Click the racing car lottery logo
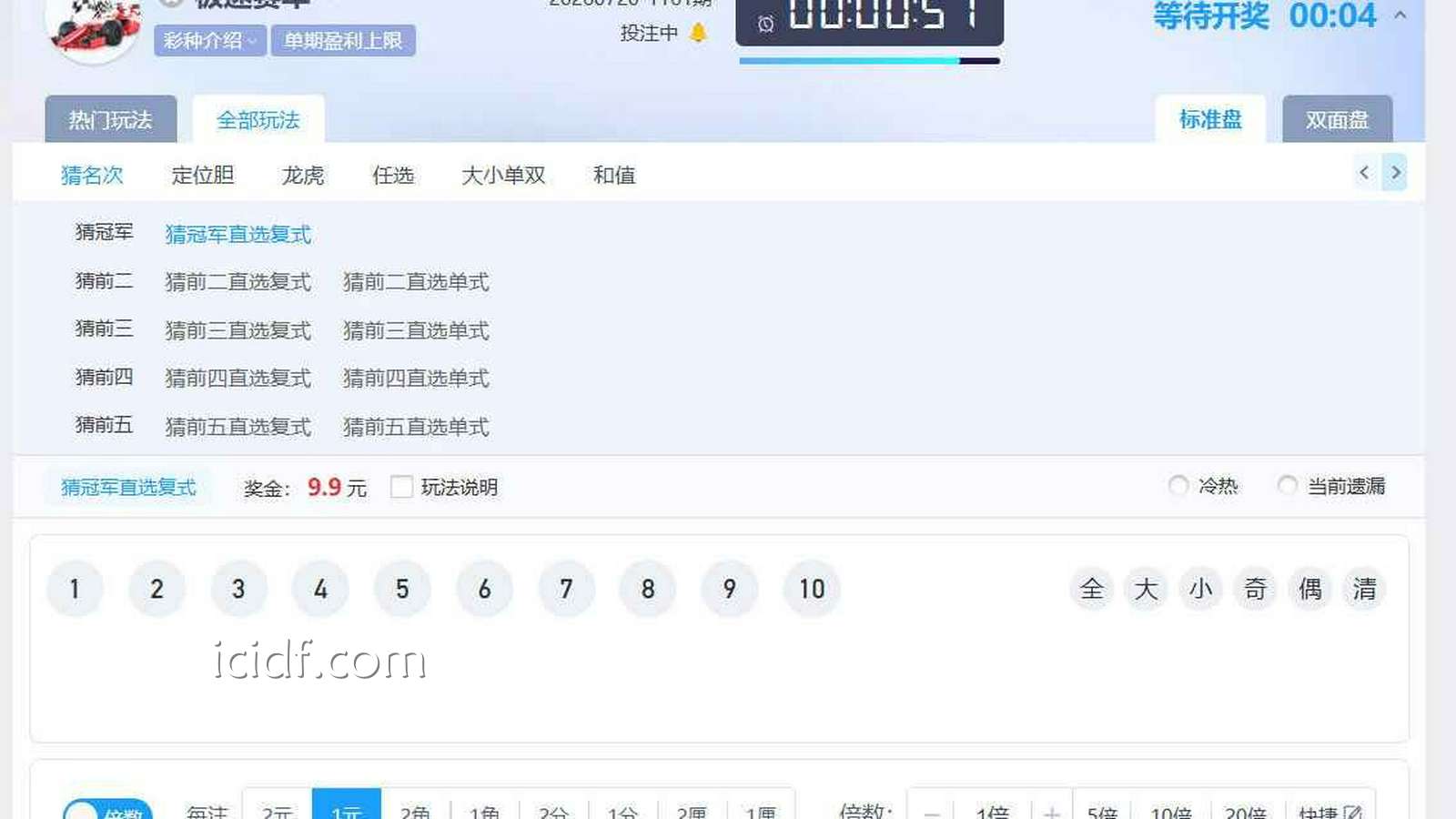Viewport: 1456px width, 819px height. (94, 27)
